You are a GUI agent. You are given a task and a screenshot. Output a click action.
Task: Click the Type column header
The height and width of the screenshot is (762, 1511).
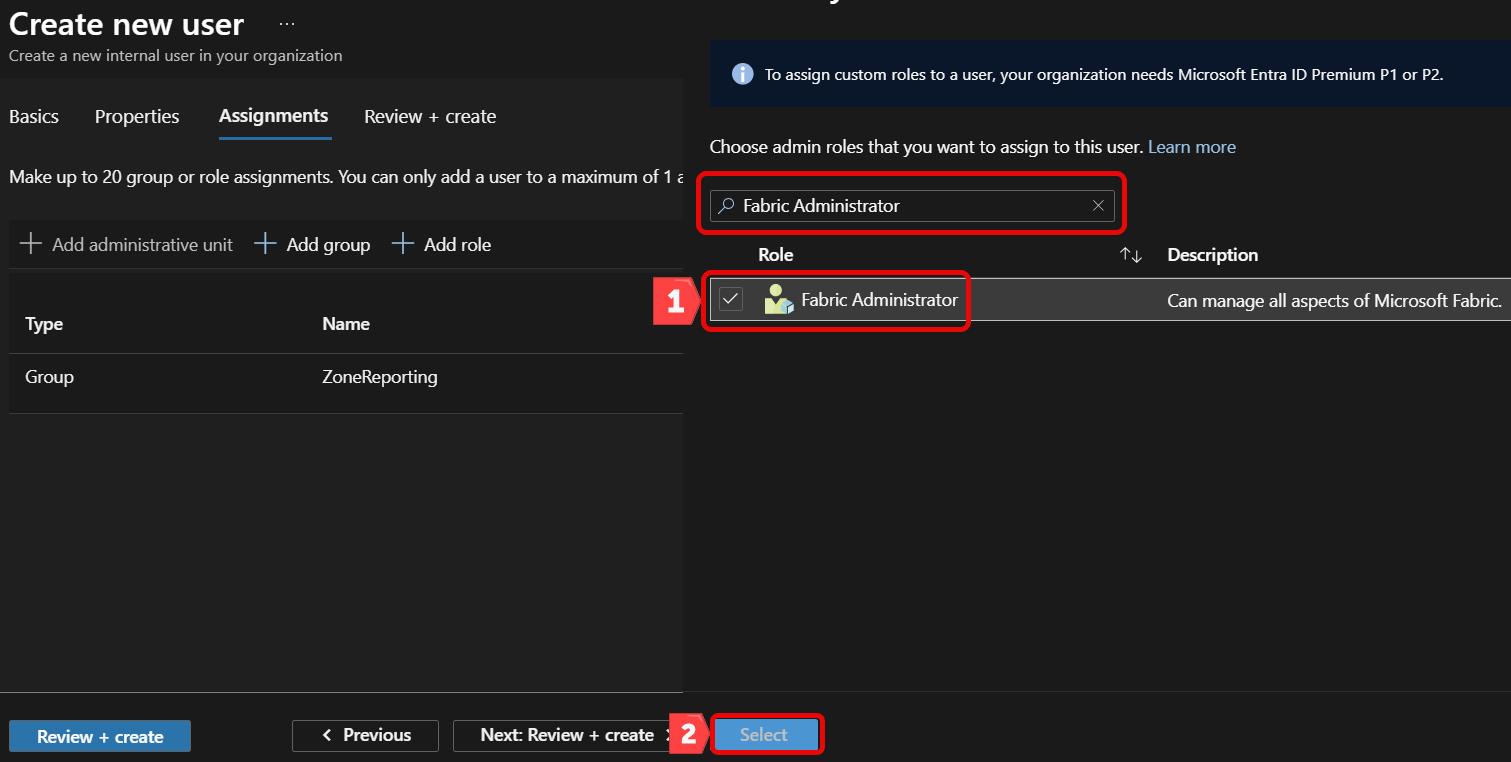point(44,324)
